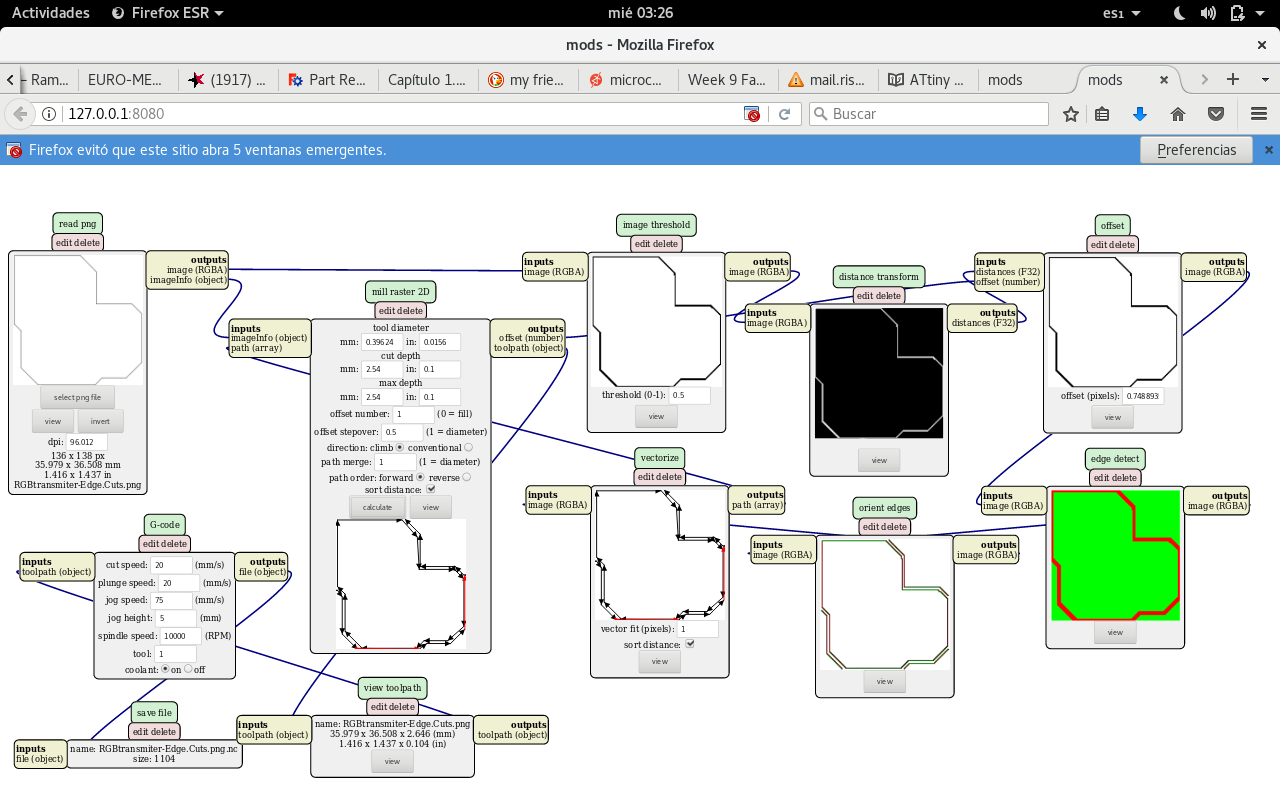The image size is (1280, 800).
Task: Click invert button in read png
Action: point(100,421)
